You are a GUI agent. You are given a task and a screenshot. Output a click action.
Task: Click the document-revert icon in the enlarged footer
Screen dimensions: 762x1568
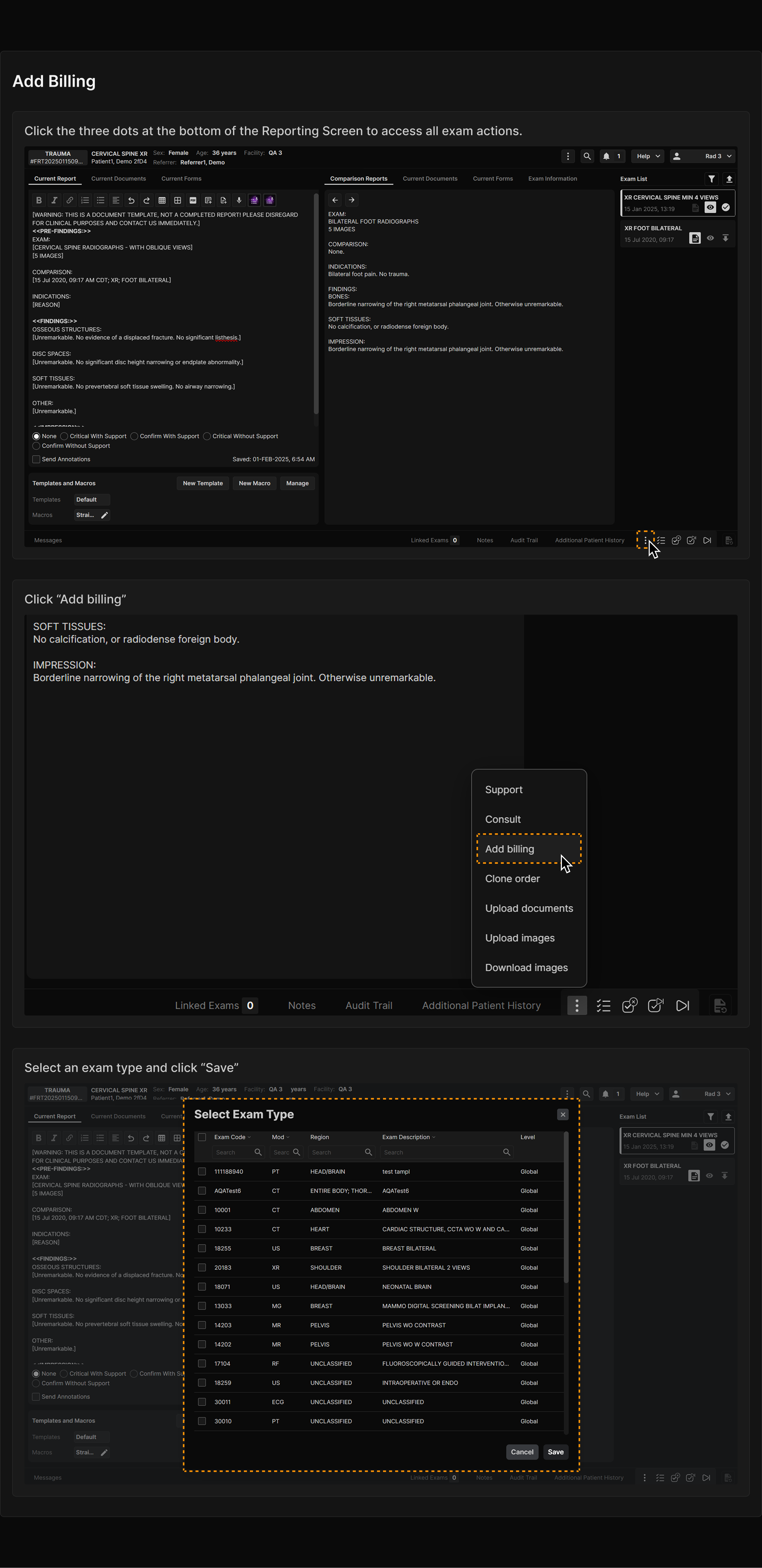click(x=720, y=1006)
